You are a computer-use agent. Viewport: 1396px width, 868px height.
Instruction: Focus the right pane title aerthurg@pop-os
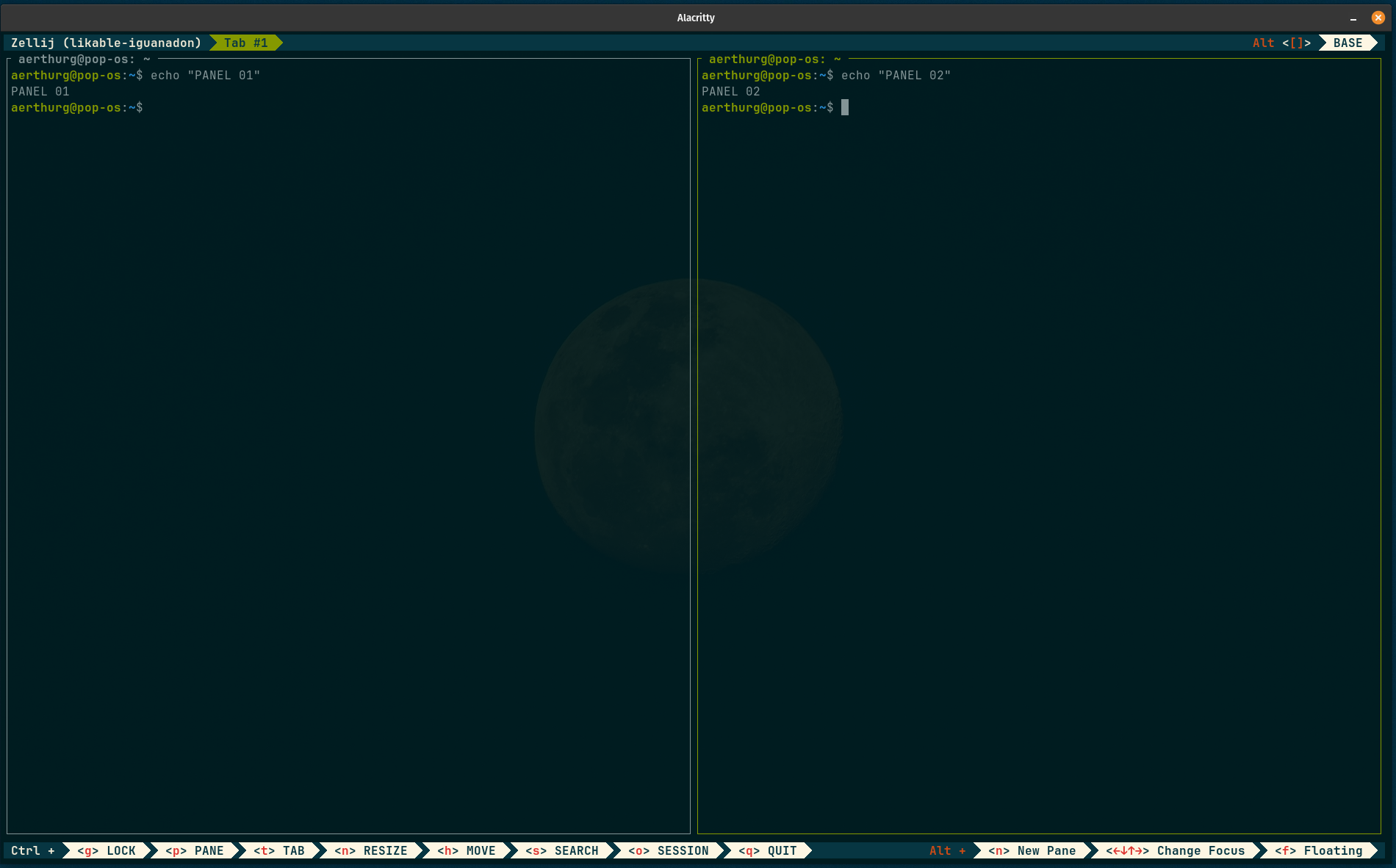tap(775, 59)
